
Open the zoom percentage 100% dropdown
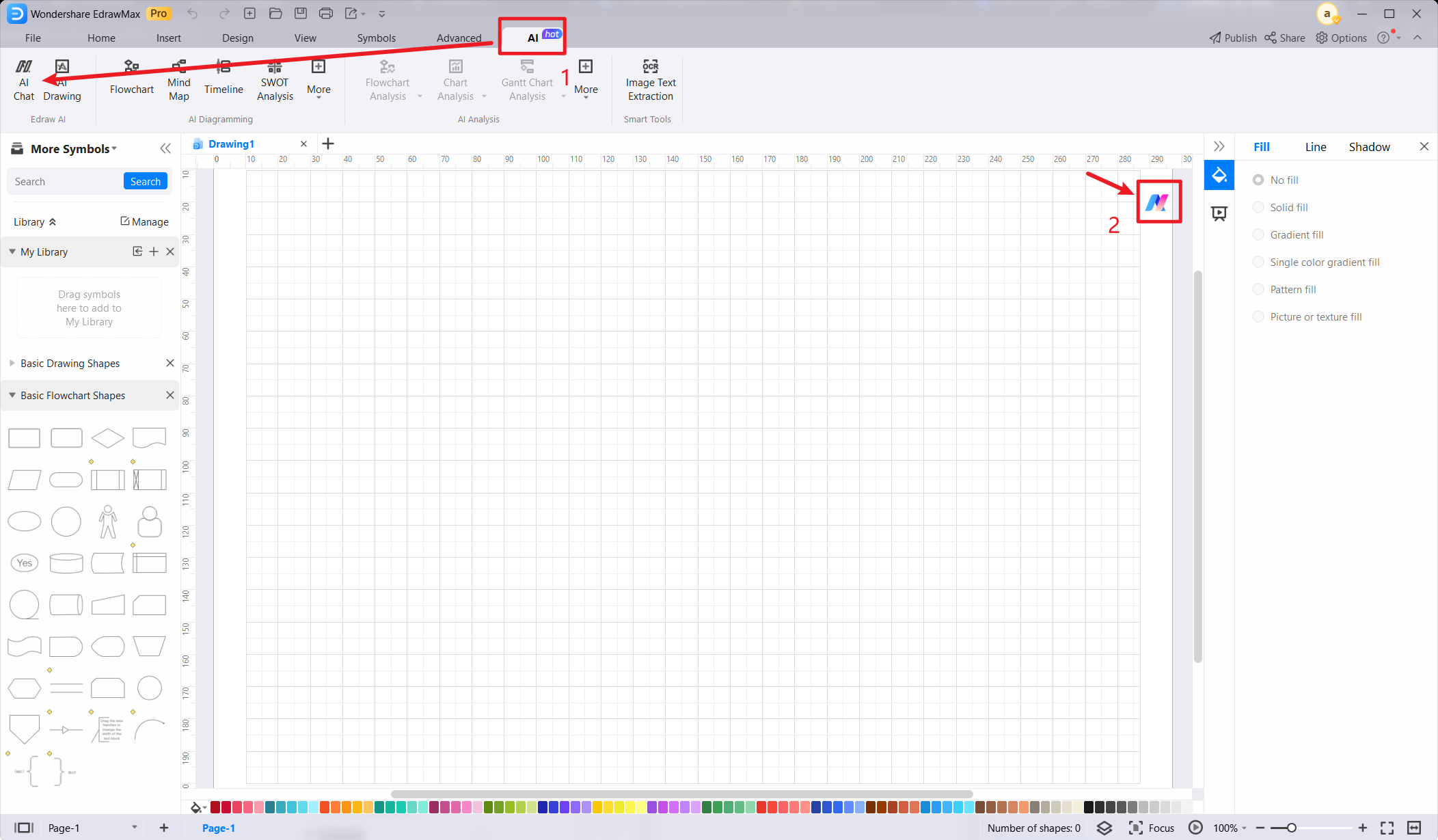(x=1230, y=828)
